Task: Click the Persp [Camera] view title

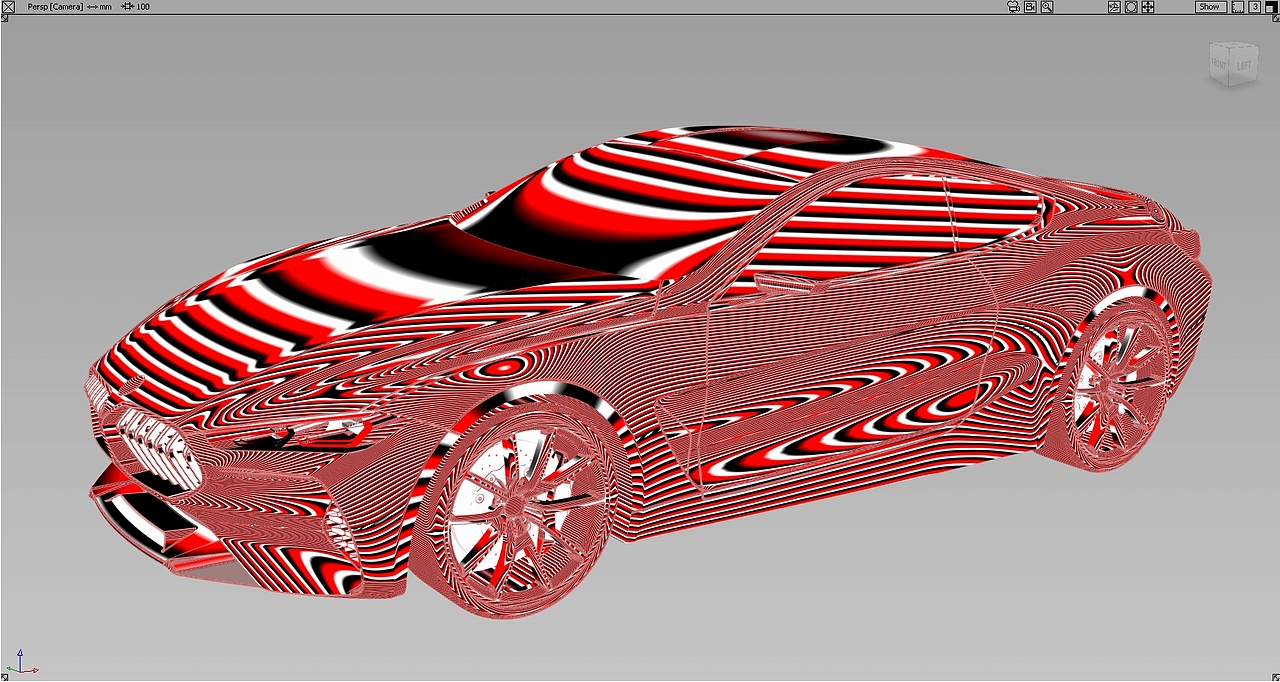Action: click(56, 7)
